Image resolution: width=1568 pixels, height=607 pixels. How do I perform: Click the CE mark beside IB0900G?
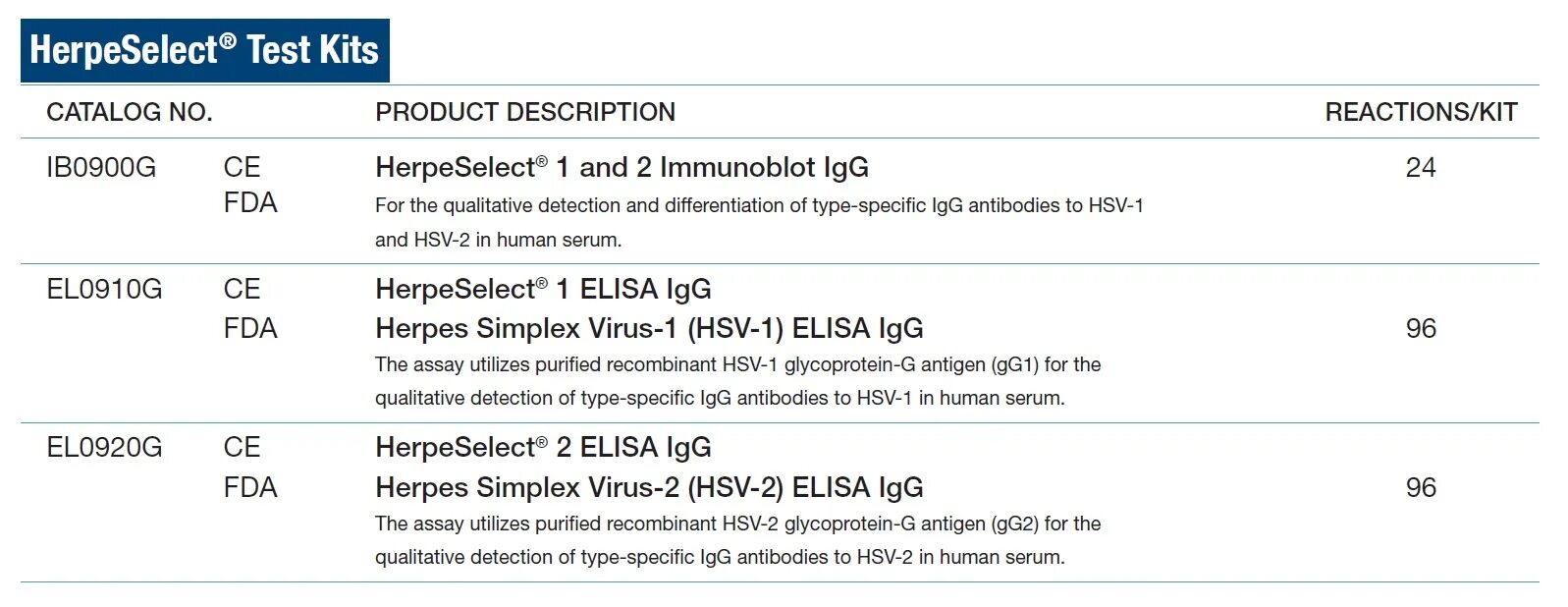242,168
